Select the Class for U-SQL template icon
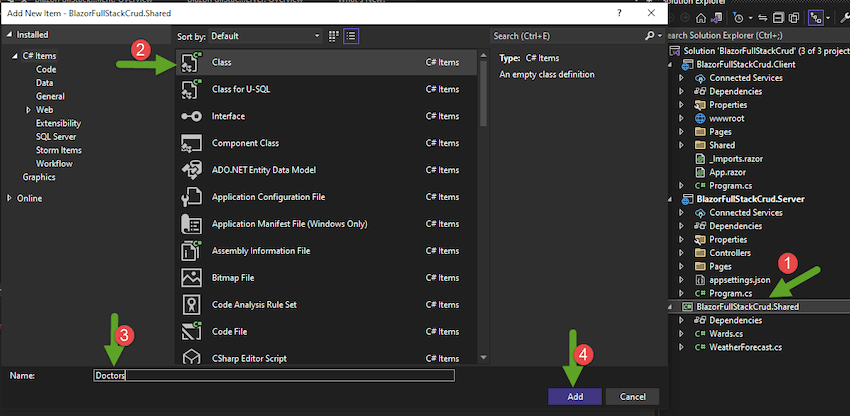Screen dimensions: 850x416 (x=191, y=89)
